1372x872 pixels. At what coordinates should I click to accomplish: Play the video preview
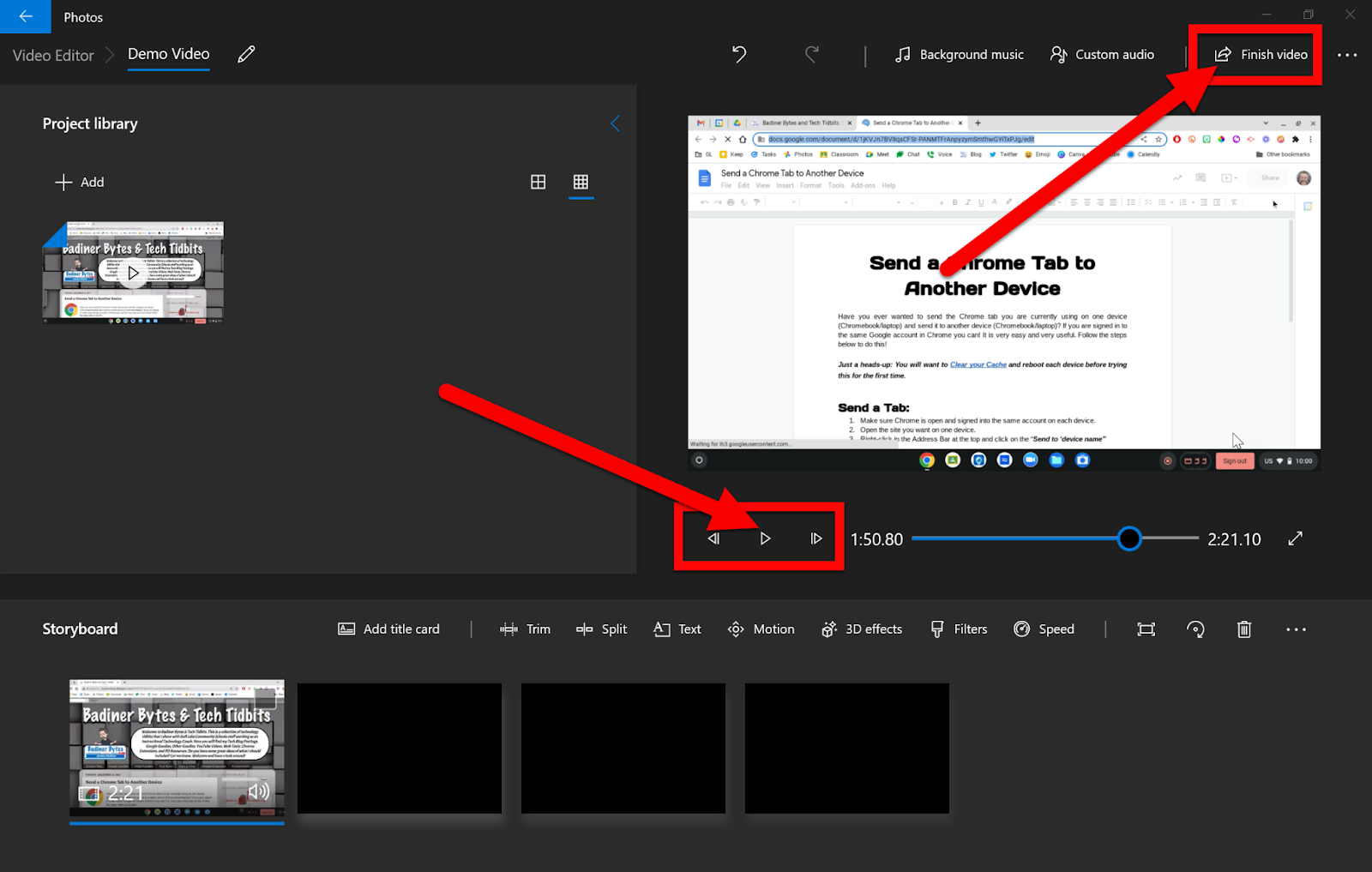[765, 538]
